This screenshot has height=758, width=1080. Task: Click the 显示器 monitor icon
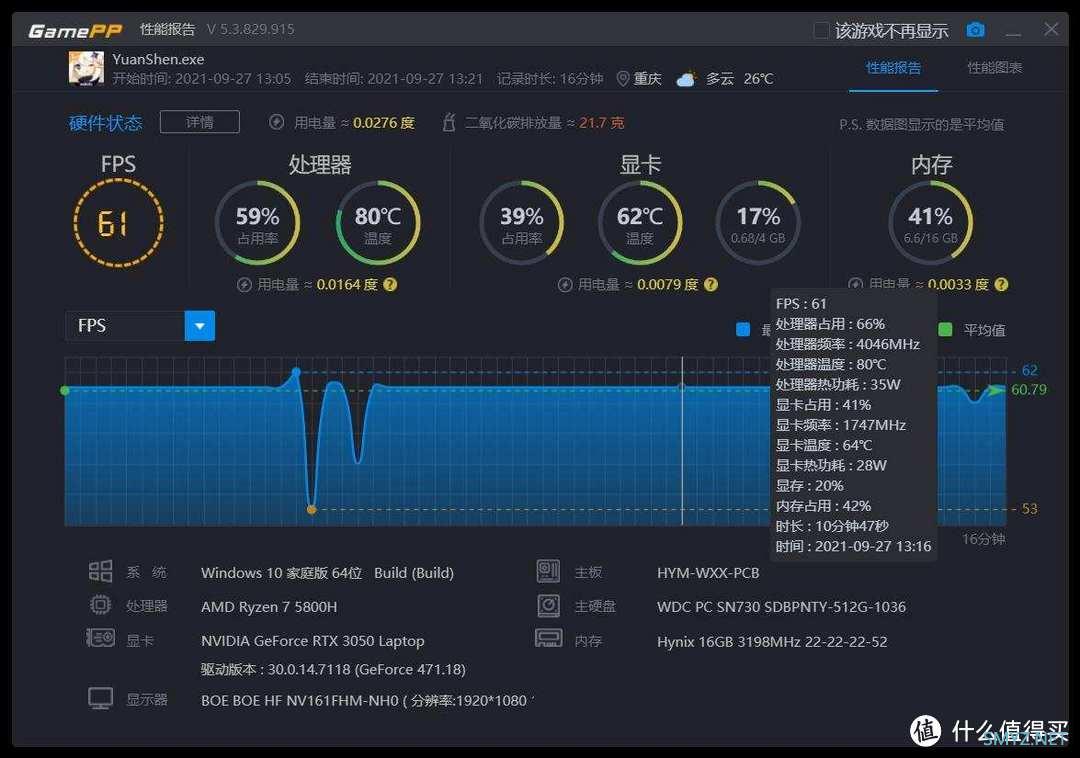101,698
